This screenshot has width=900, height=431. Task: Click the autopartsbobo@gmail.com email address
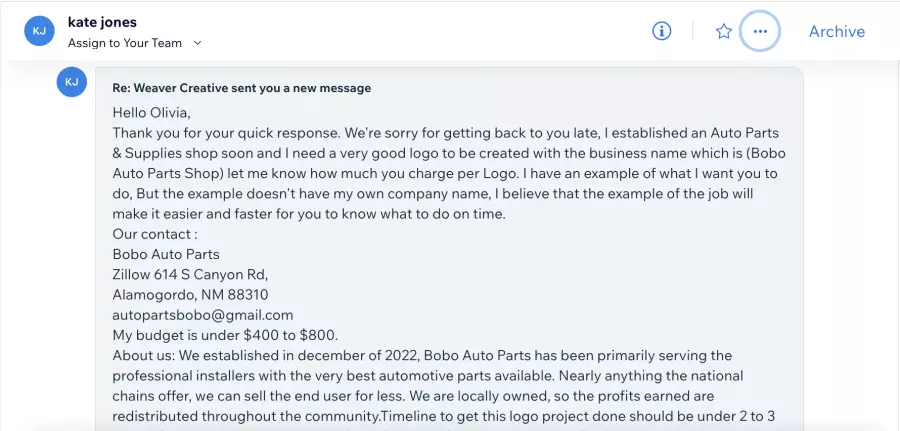click(x=203, y=314)
